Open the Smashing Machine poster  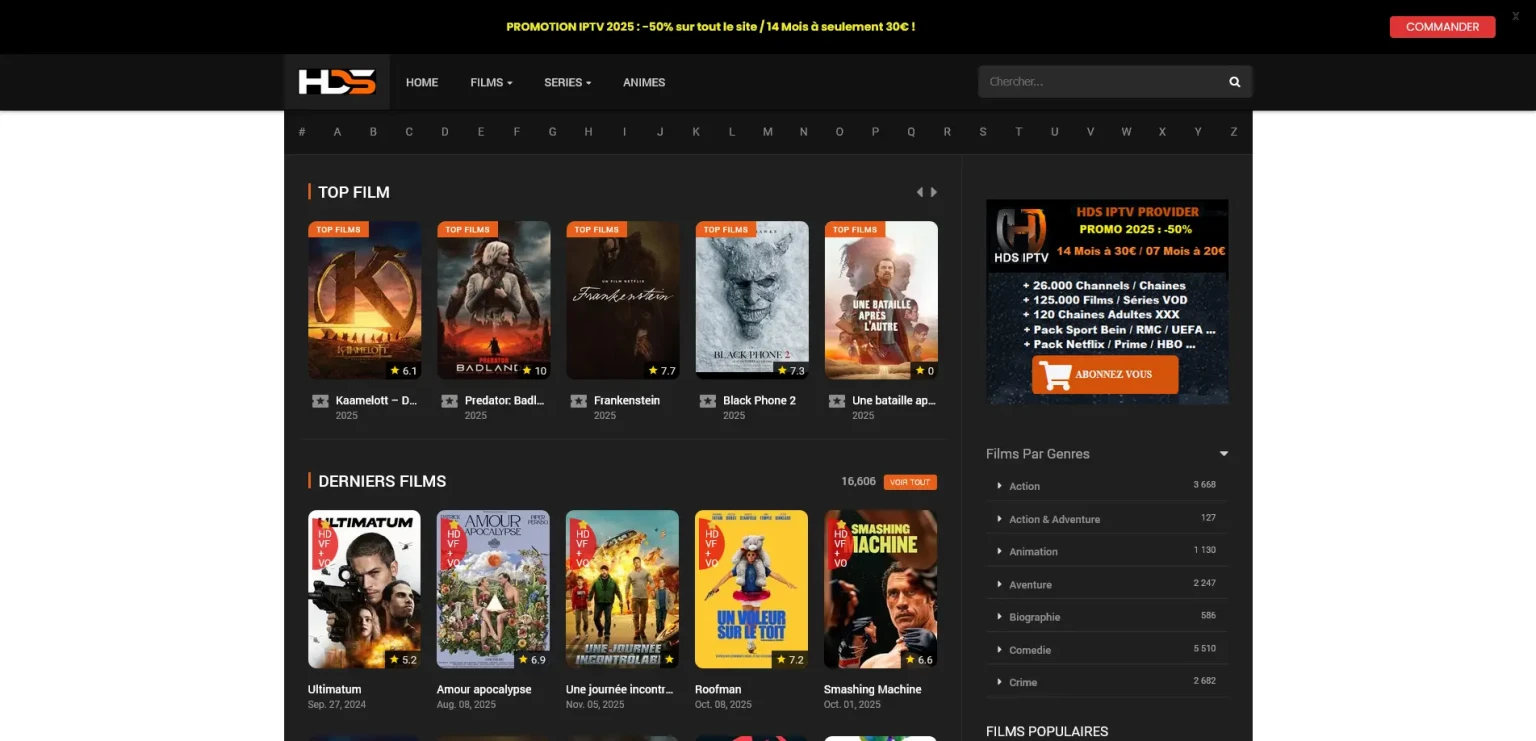(880, 589)
